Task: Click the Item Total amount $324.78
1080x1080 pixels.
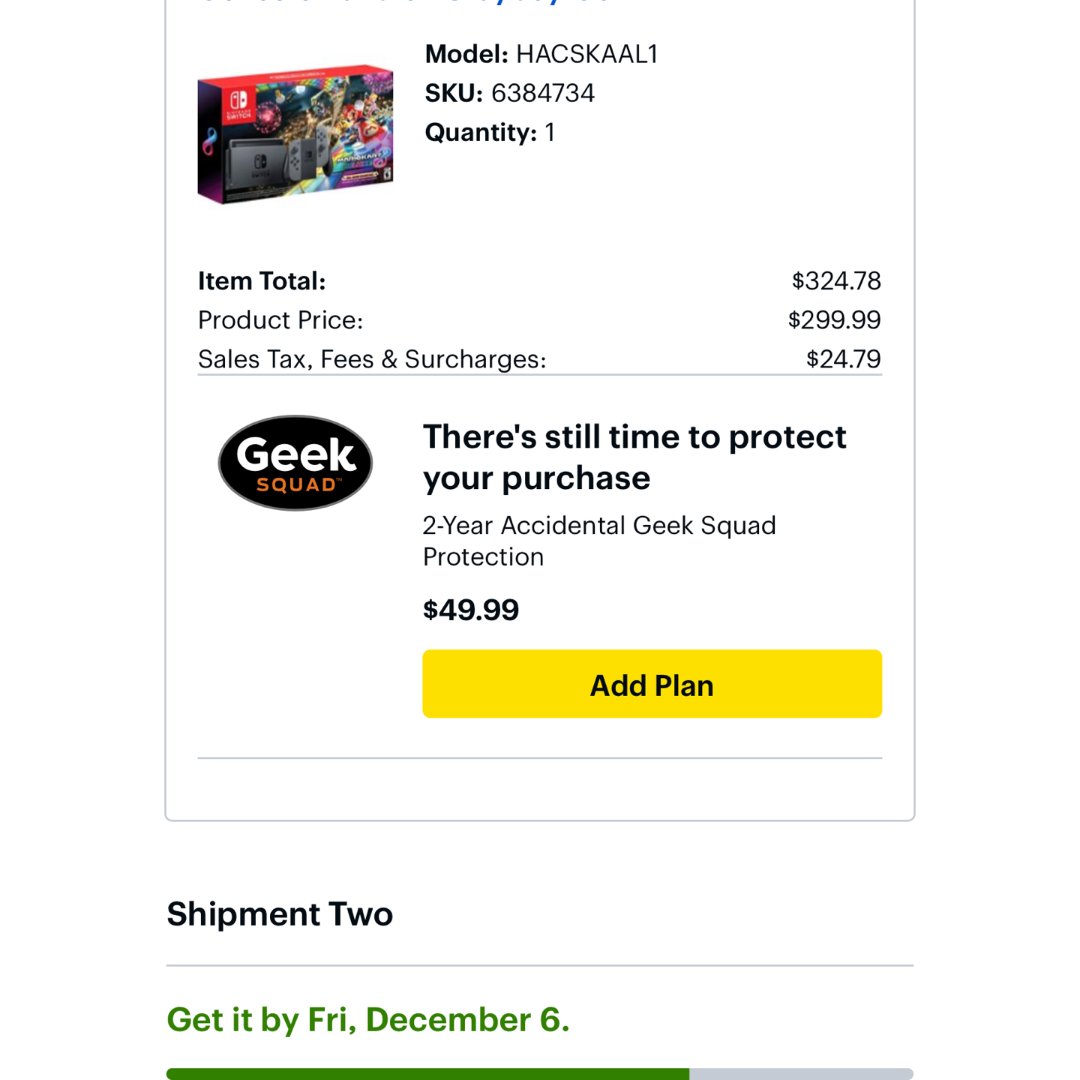Action: 836,281
